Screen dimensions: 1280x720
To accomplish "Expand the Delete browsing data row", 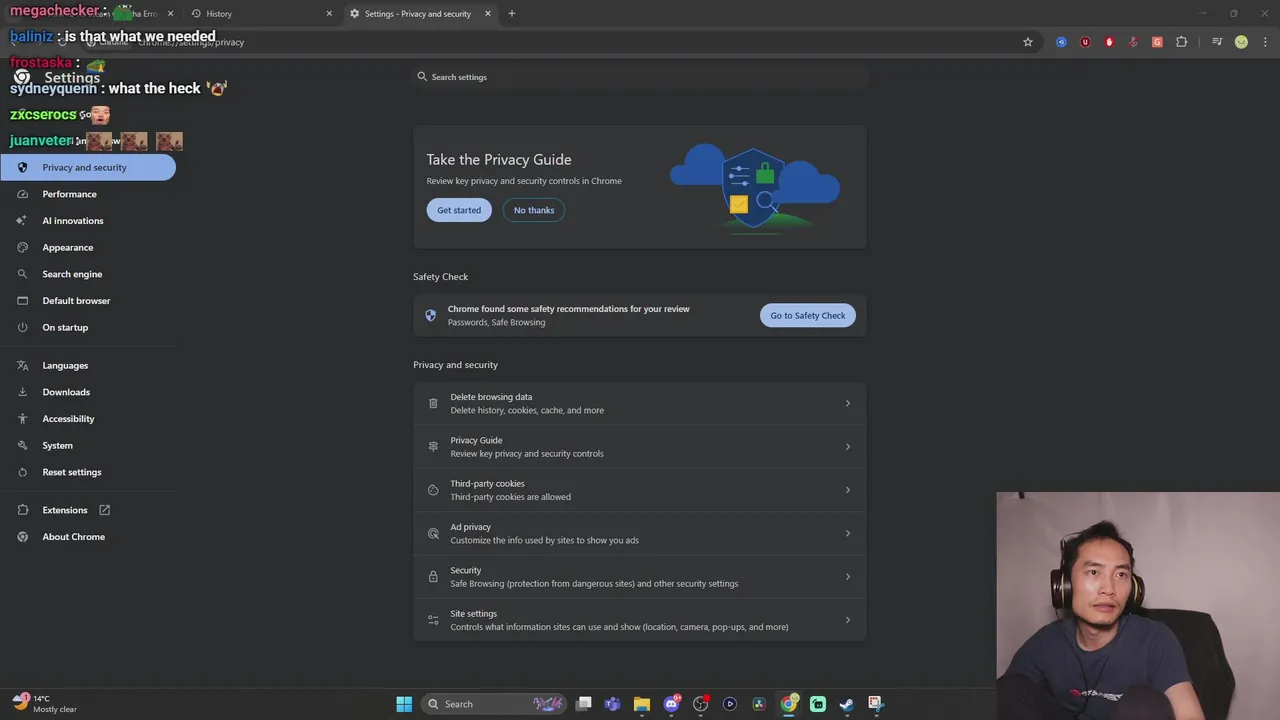I will click(640, 403).
